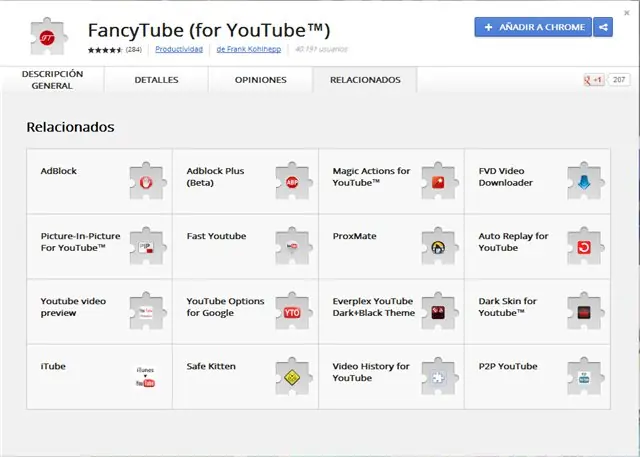The image size is (640, 457).
Task: Click the AdBlock extension name
Action: coord(59,171)
